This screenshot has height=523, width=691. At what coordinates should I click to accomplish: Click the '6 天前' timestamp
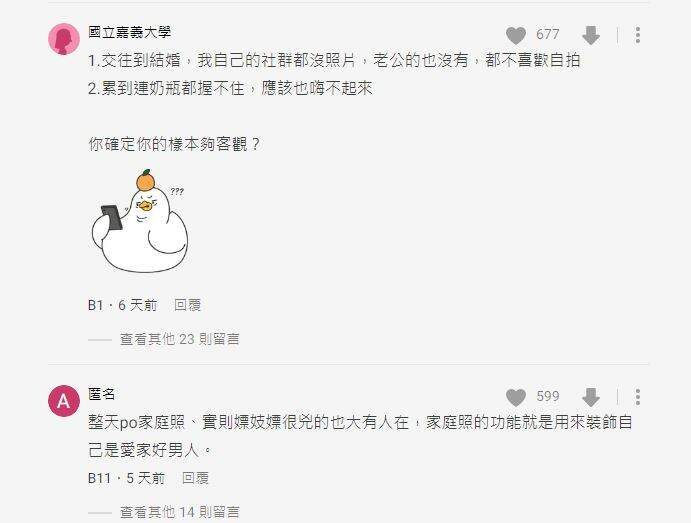(x=137, y=305)
